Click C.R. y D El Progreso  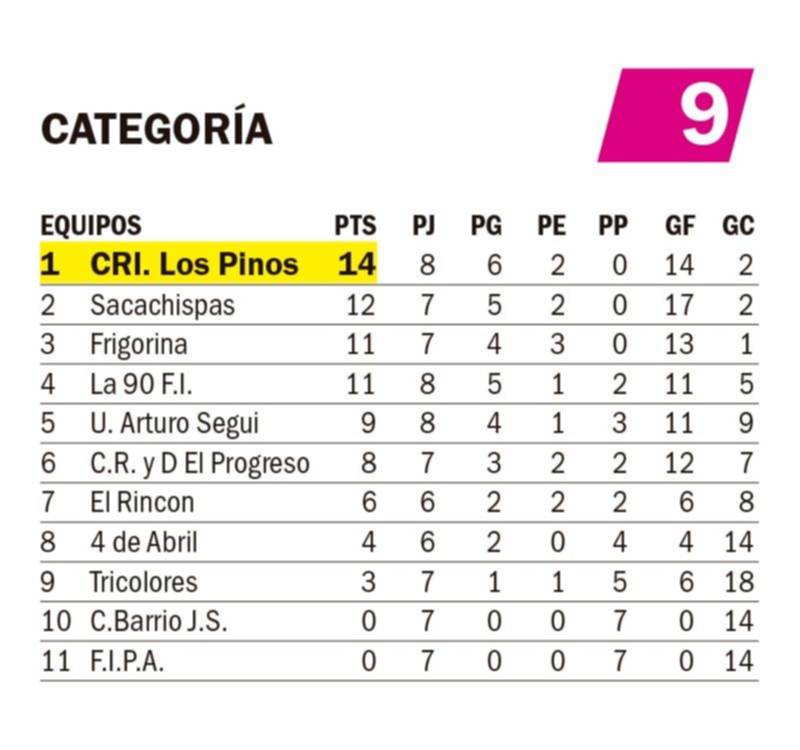click(200, 464)
